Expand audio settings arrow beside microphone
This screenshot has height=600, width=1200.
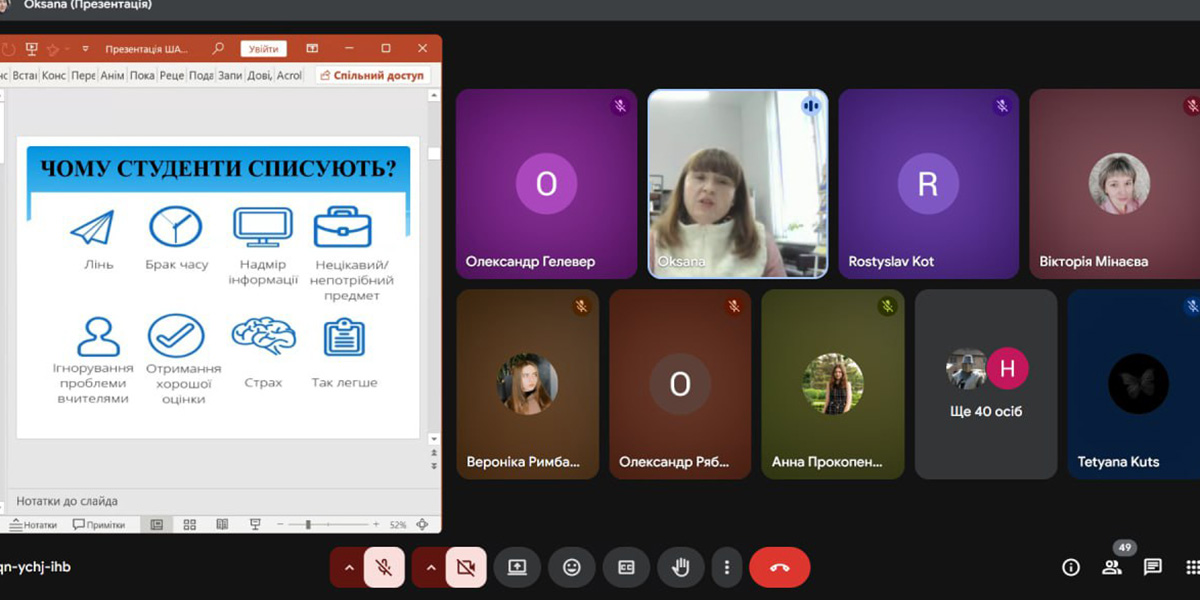pyautogui.click(x=348, y=567)
